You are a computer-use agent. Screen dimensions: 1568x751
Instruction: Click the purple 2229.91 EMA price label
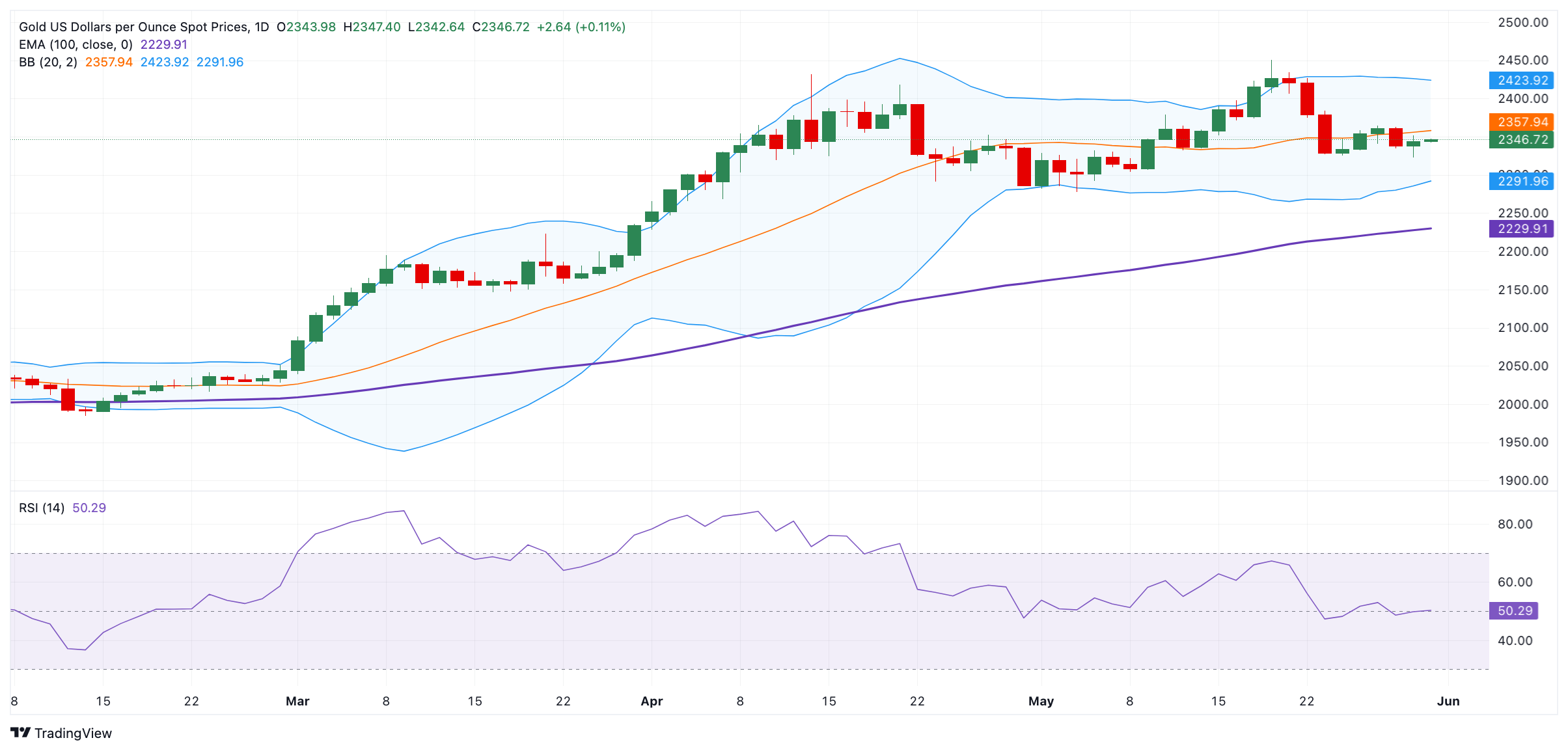click(x=1521, y=228)
